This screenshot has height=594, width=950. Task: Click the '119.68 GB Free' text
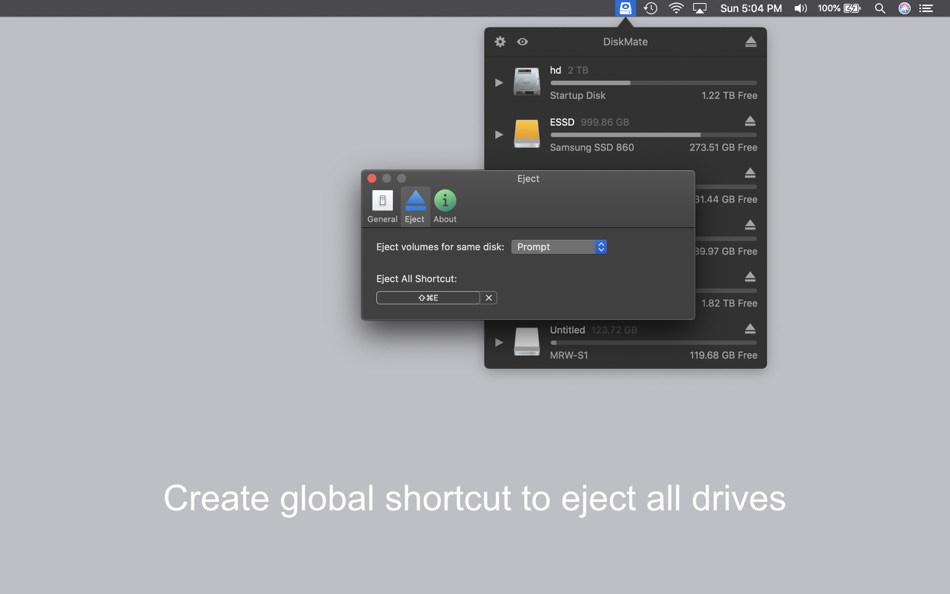pyautogui.click(x=723, y=355)
